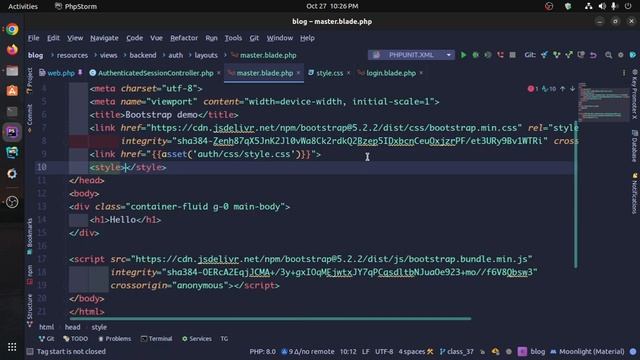Click the red phone listen-for-debug icon
The width and height of the screenshot is (640, 360).
pyautogui.click(x=500, y=55)
